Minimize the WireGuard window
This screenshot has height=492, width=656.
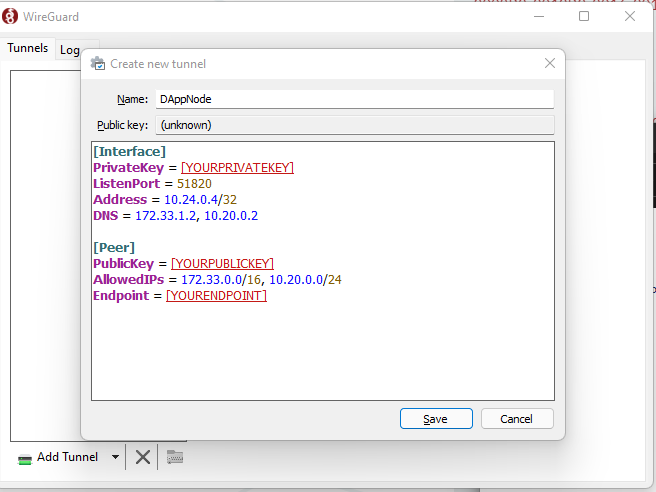[x=539, y=16]
